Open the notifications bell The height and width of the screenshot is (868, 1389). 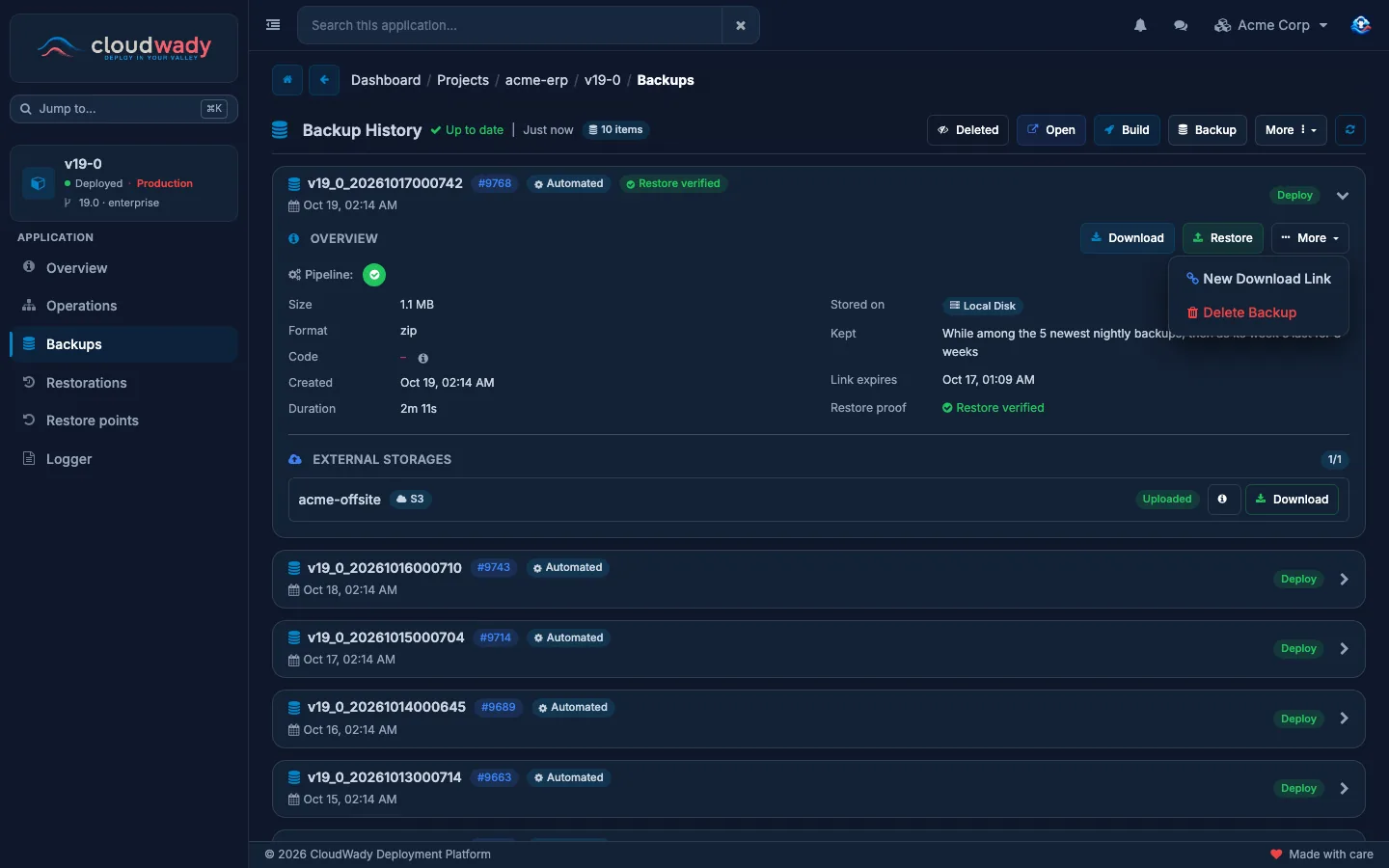pyautogui.click(x=1140, y=25)
